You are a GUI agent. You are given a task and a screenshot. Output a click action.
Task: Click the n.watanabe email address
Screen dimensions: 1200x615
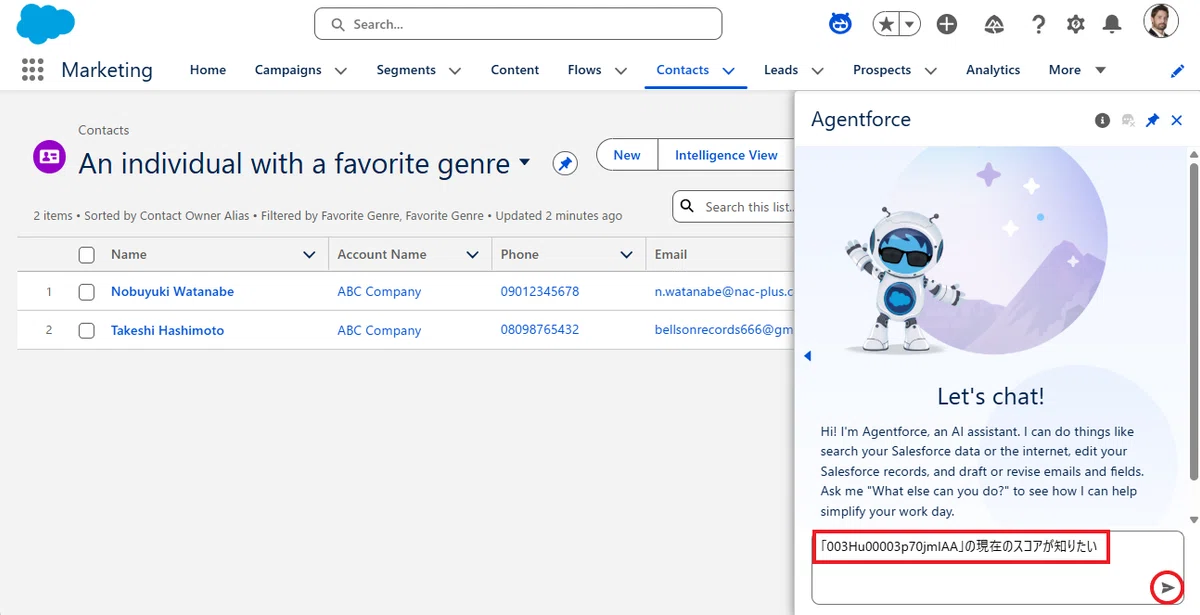click(724, 292)
